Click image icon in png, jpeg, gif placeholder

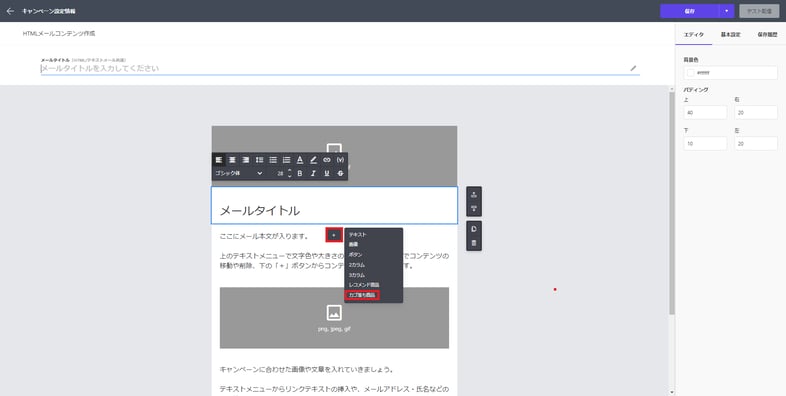click(334, 313)
